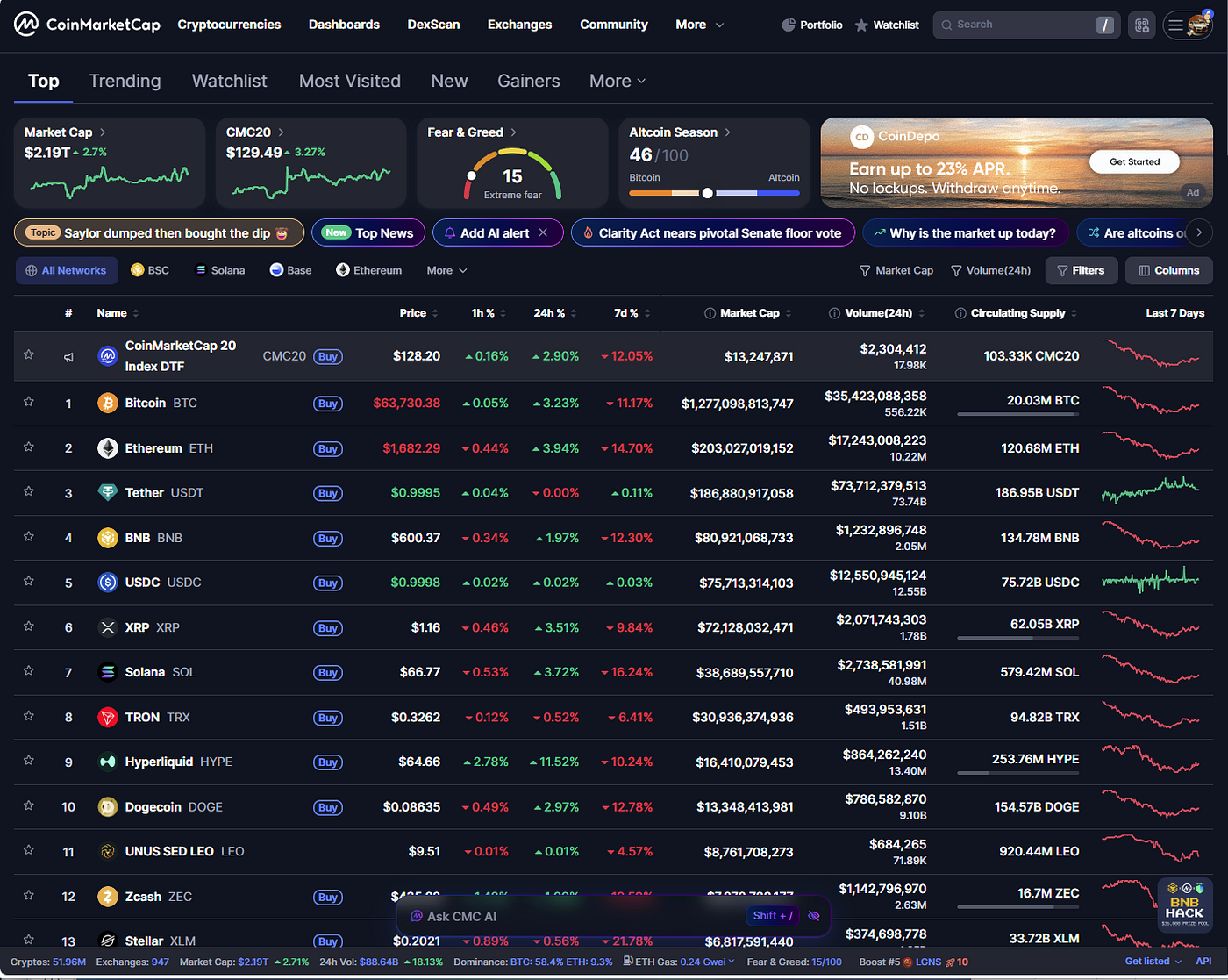
Task: Toggle the watchlist star for Tether
Action: click(29, 491)
